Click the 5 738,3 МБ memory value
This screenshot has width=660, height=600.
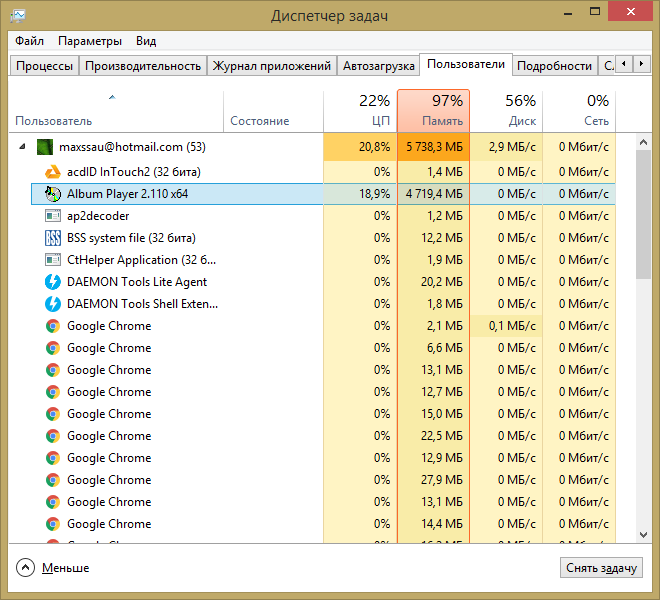[434, 147]
